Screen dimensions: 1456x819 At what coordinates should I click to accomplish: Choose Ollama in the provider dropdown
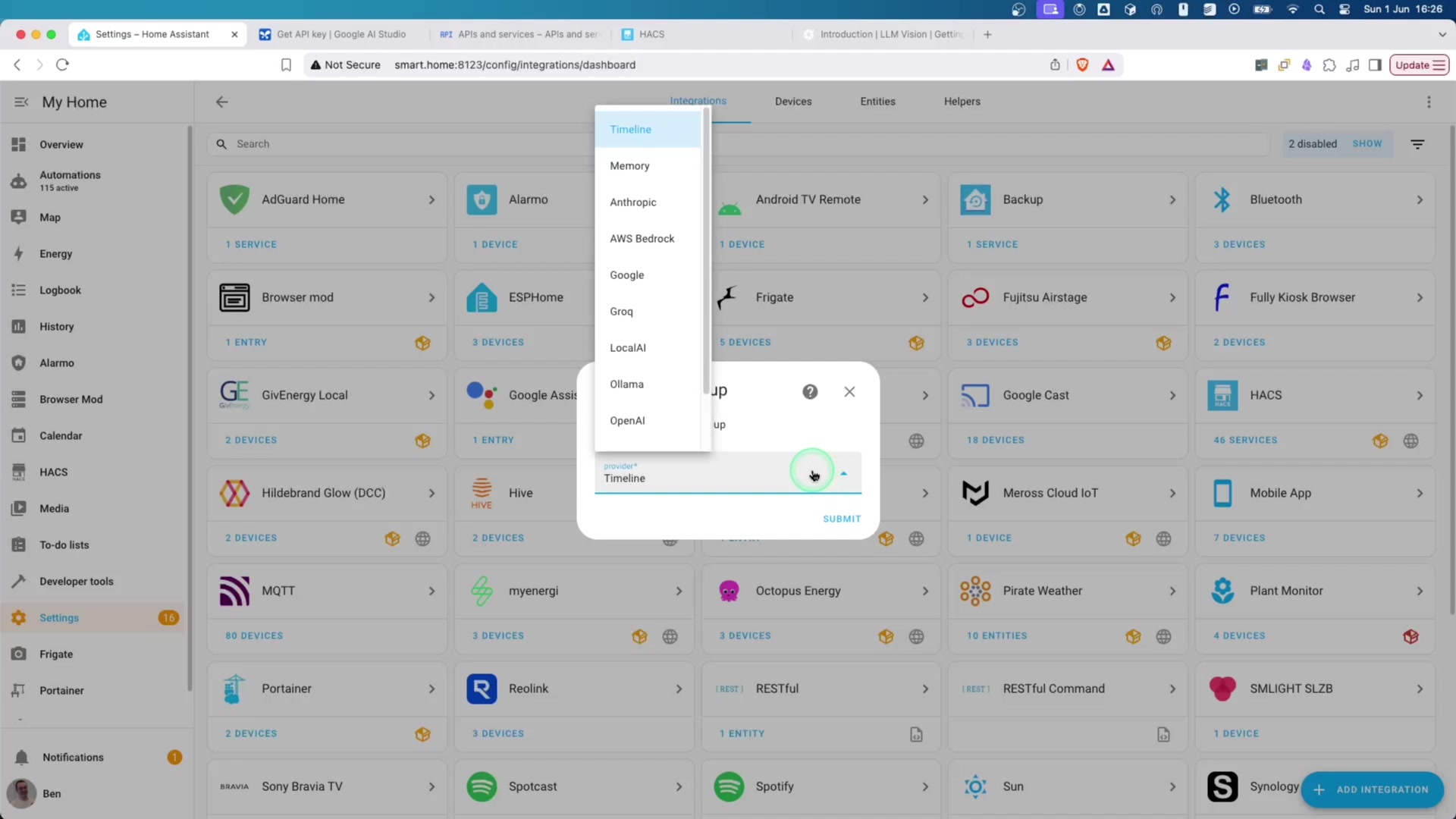pyautogui.click(x=626, y=384)
